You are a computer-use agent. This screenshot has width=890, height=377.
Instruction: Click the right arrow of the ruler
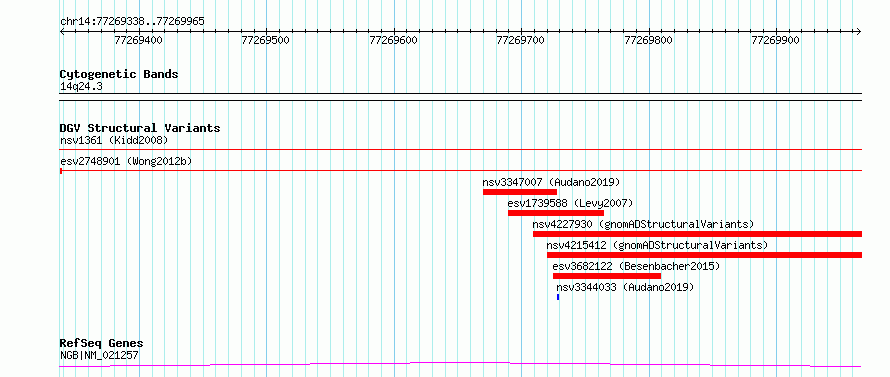(x=858, y=32)
